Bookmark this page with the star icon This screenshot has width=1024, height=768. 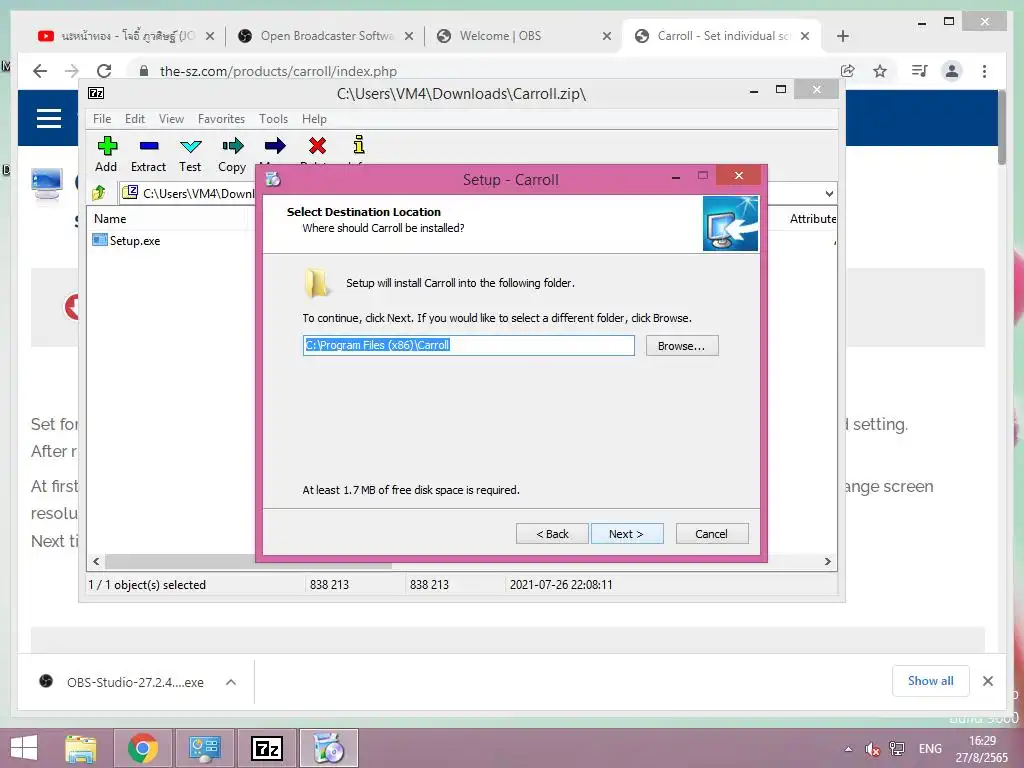click(880, 71)
